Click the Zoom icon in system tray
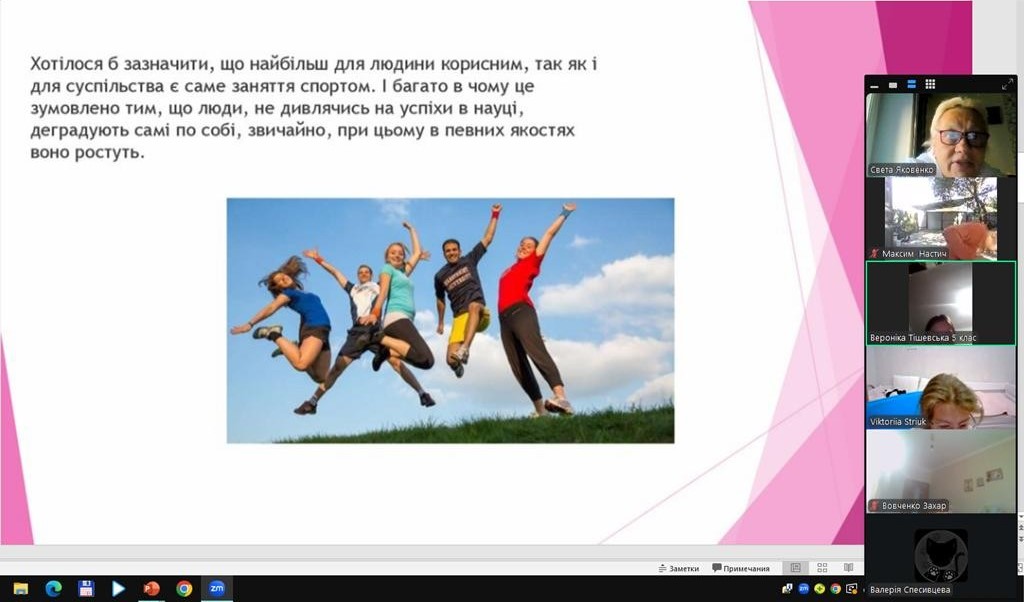 (x=803, y=589)
